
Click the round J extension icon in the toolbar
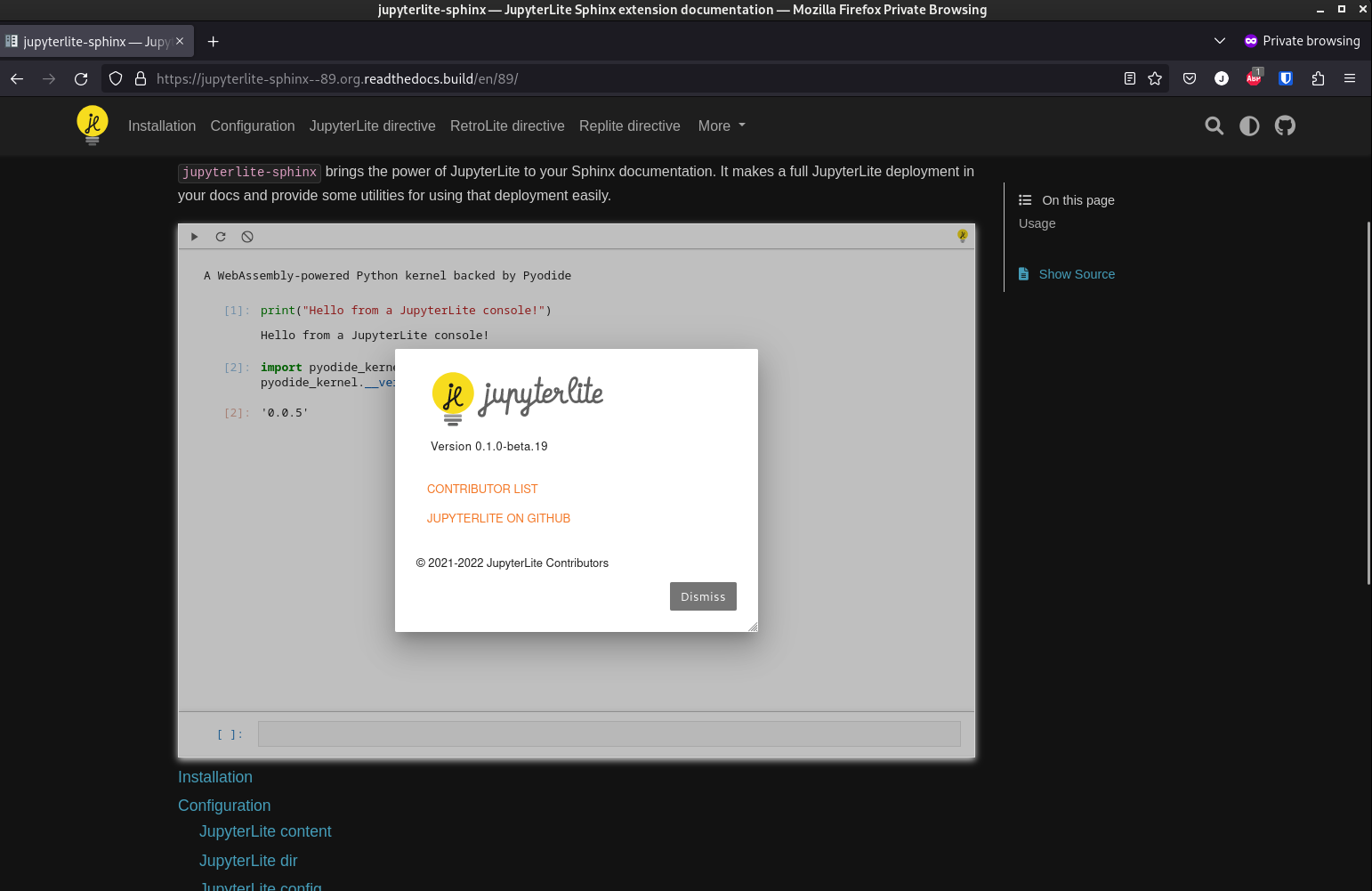click(x=1222, y=78)
